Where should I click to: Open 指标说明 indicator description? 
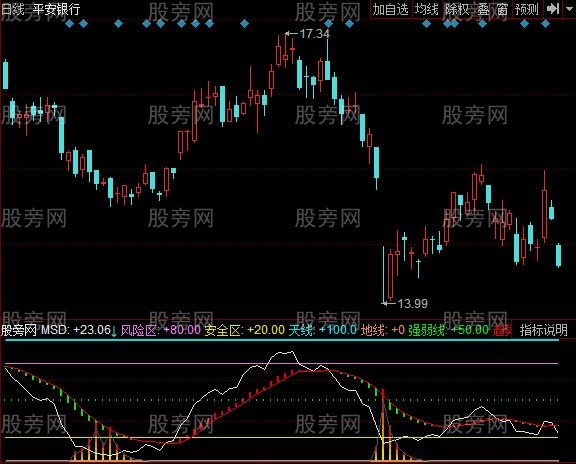(544, 330)
